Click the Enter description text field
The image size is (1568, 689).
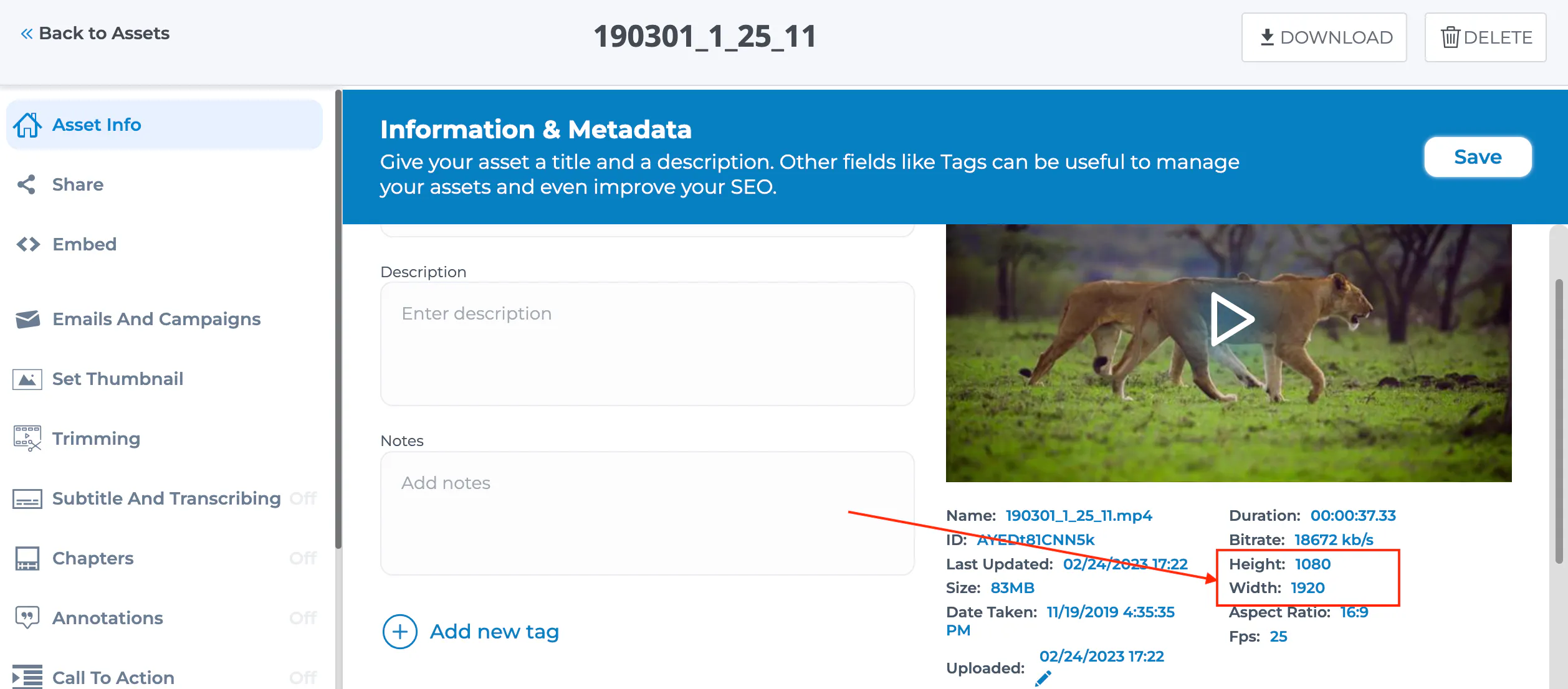point(648,344)
